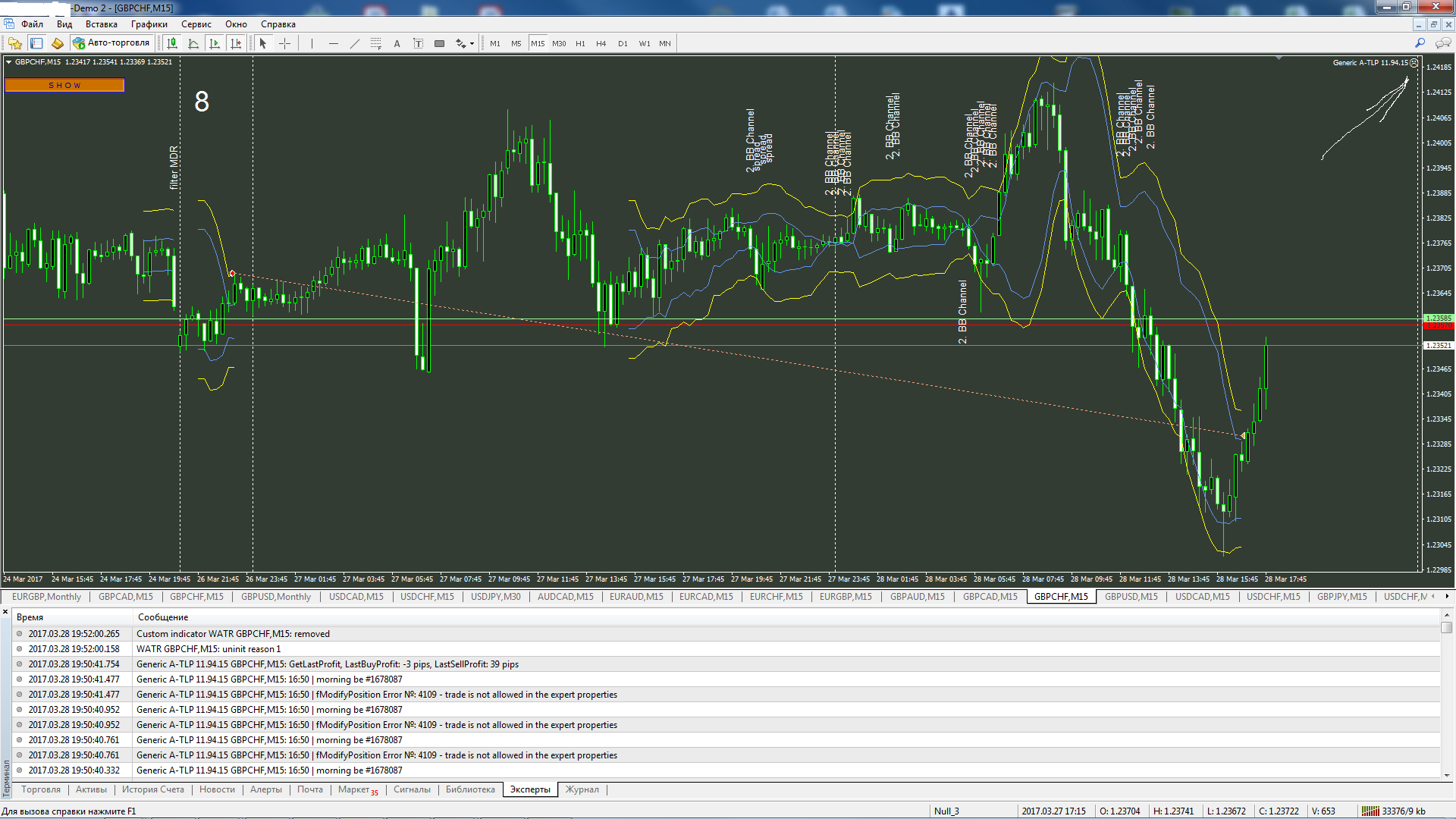Select the cursor arrow tool
1456x819 pixels.
tap(262, 43)
